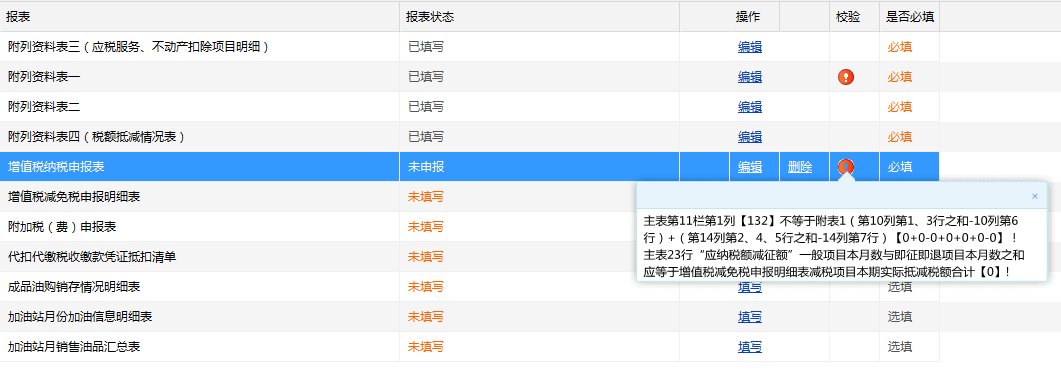The height and width of the screenshot is (373, 1061).
Task: Edit the selected 增值税纳税申报表 row
Action: [x=750, y=167]
